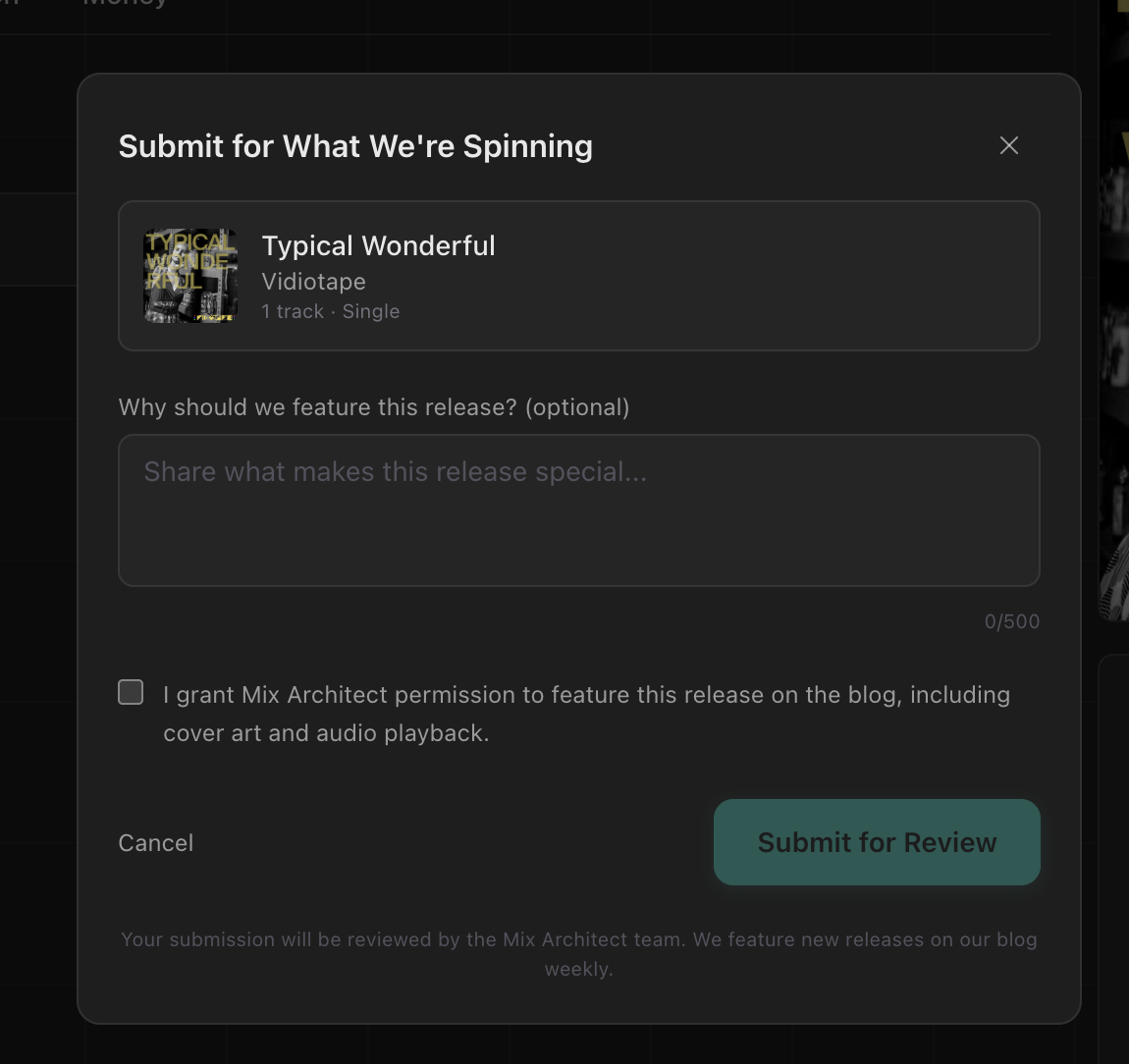
Task: Click the 'cover art and audio playback' text line
Action: (x=326, y=733)
